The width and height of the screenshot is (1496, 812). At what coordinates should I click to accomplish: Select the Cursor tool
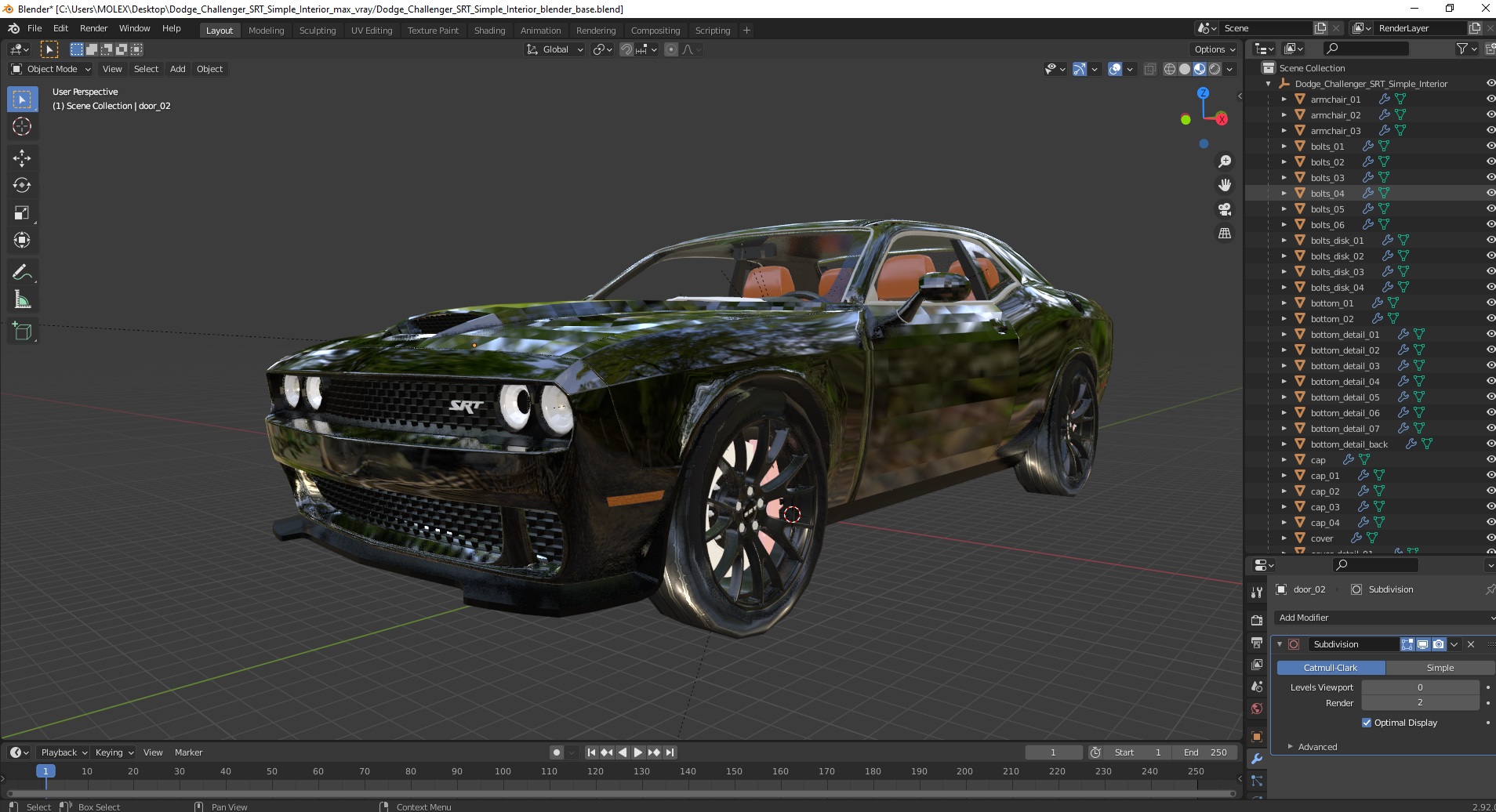tap(22, 127)
